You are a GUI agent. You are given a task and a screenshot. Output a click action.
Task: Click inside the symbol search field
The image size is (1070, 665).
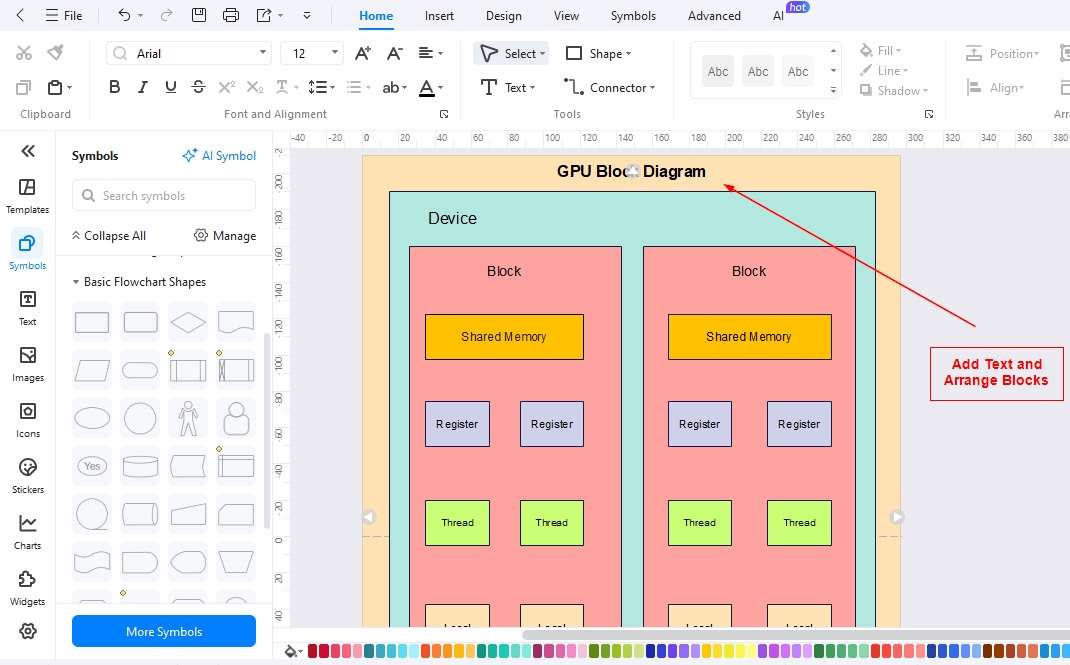click(x=163, y=195)
